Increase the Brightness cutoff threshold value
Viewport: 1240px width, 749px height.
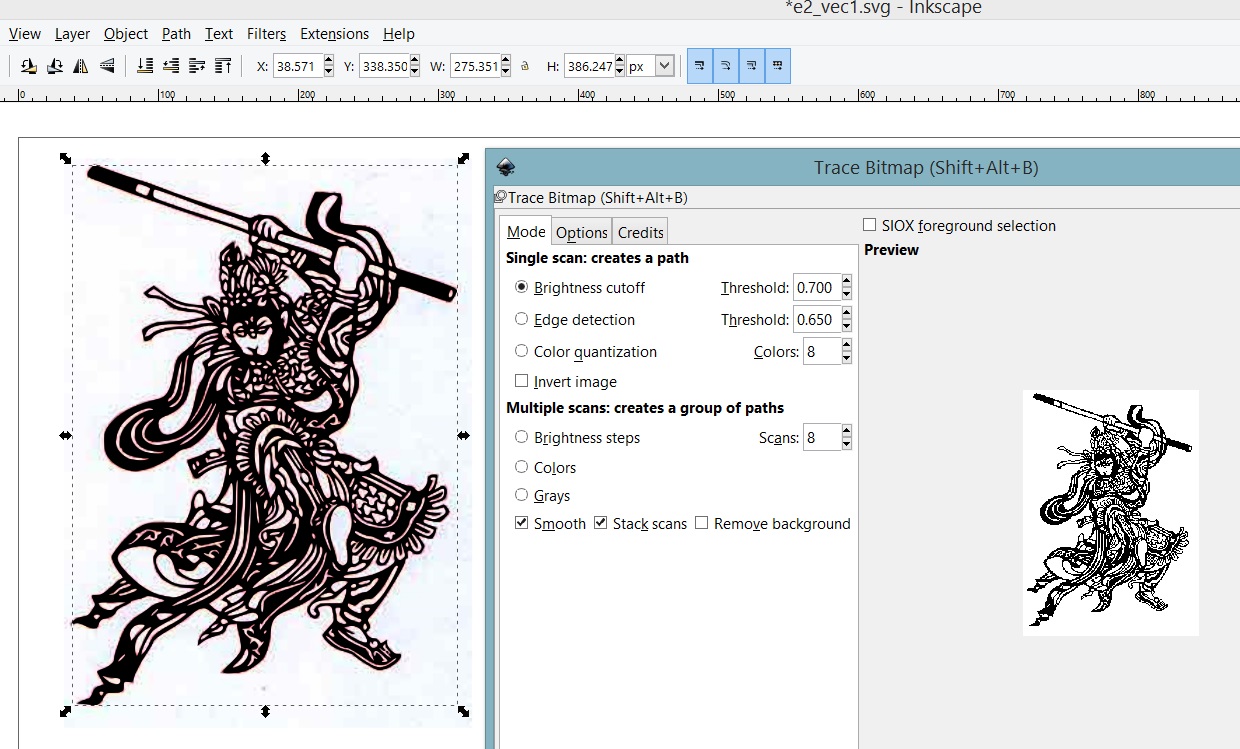(847, 282)
